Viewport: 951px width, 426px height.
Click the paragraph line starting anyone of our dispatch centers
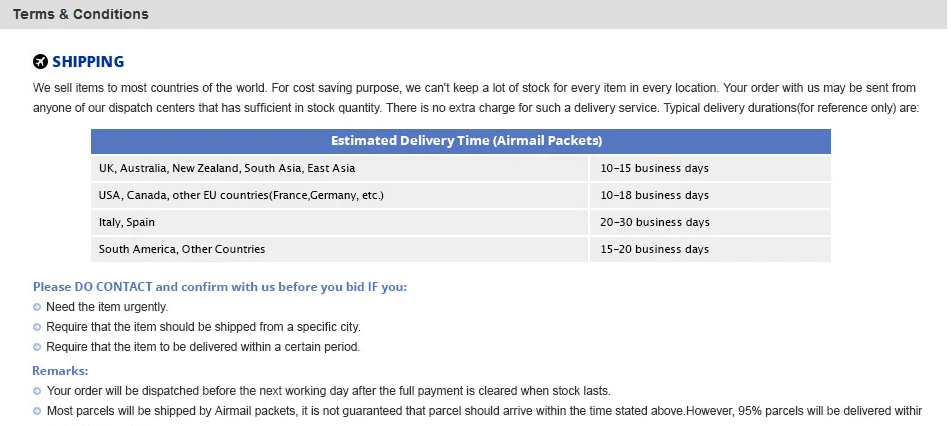pyautogui.click(x=476, y=109)
